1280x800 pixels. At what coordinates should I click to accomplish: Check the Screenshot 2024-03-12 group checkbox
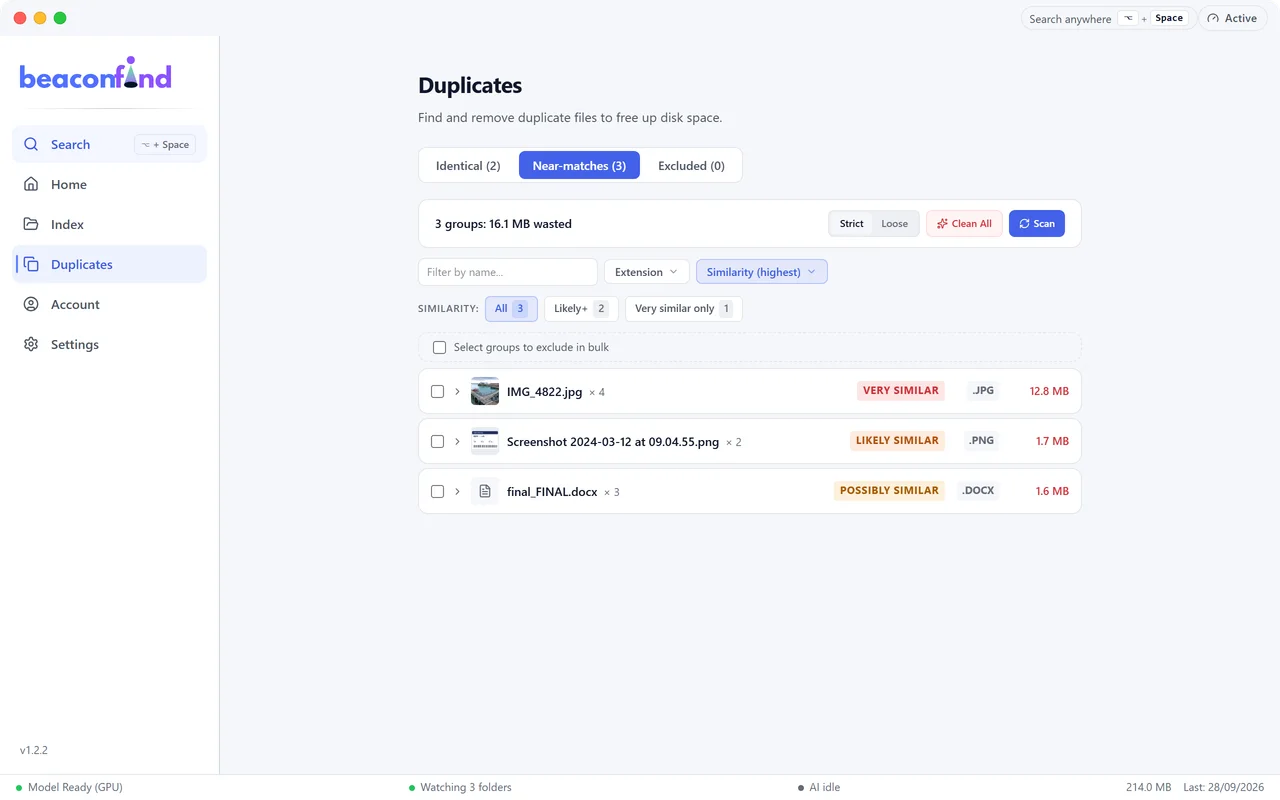(x=437, y=441)
